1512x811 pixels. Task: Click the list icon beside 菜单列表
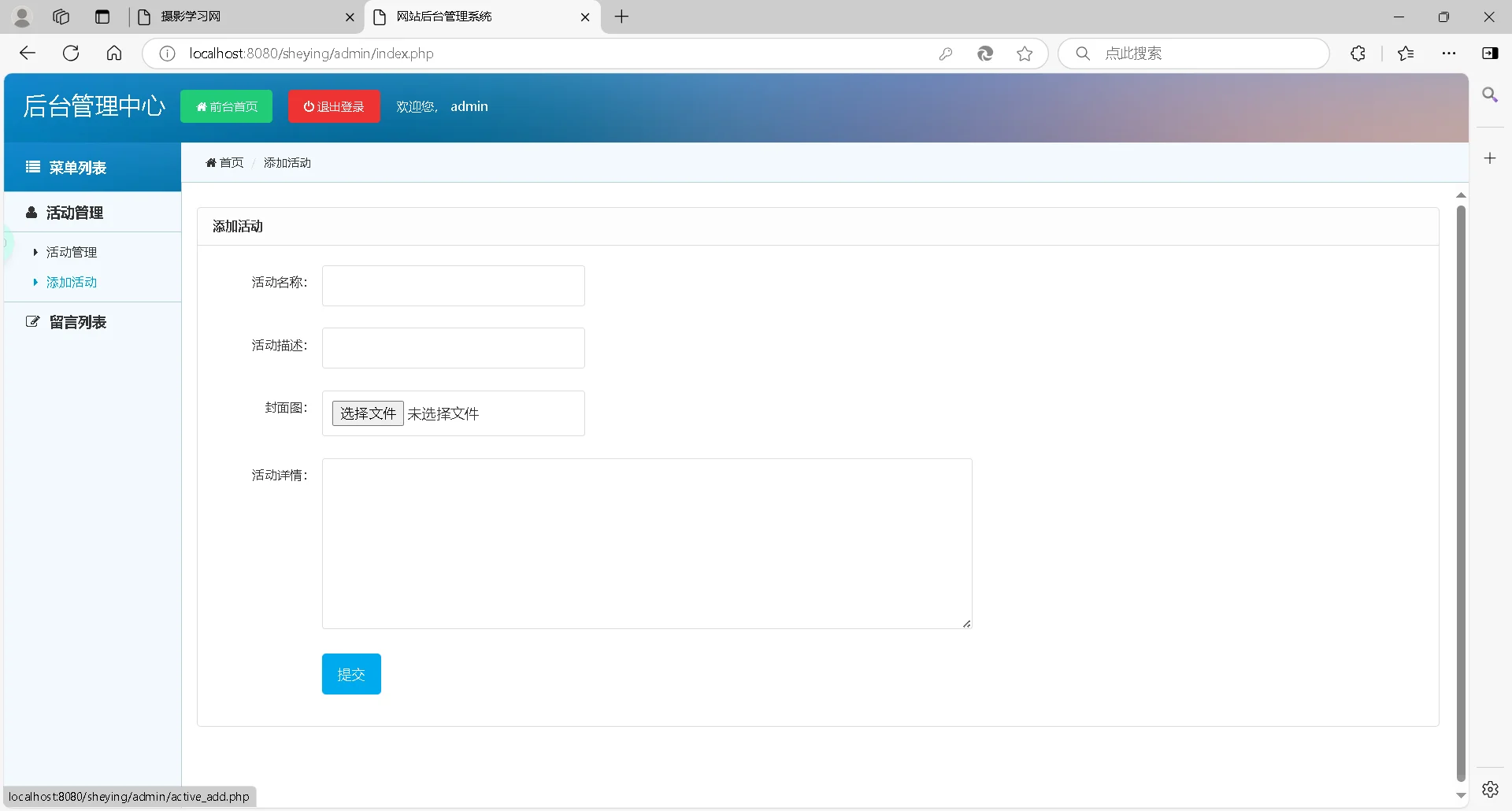point(31,167)
